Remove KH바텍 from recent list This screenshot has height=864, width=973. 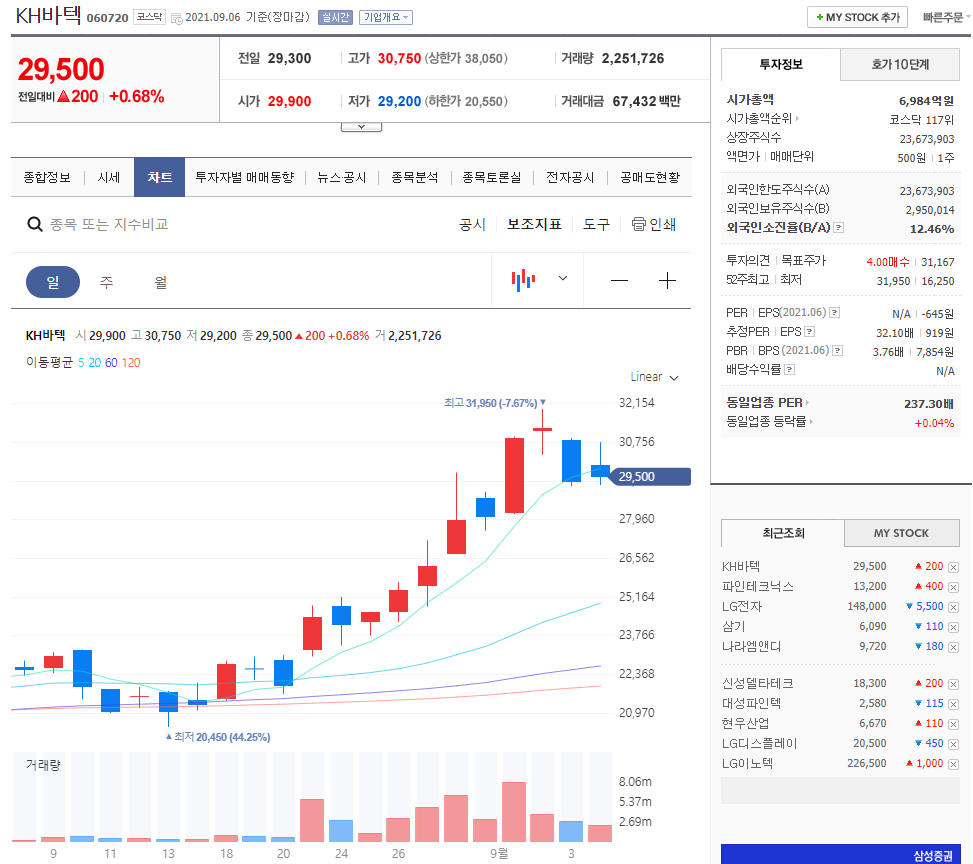[953, 567]
